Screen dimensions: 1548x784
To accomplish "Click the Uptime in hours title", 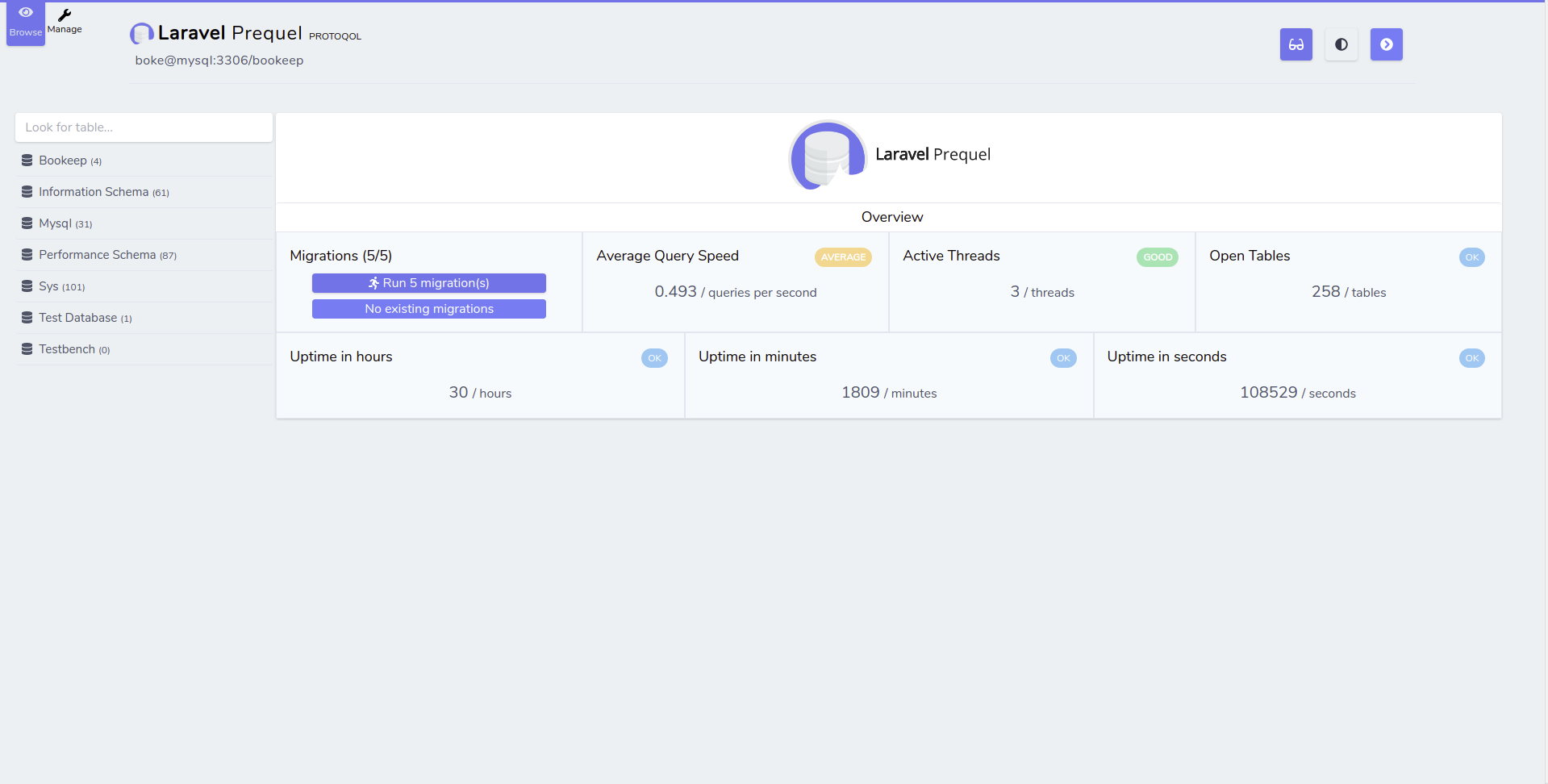I will pos(341,357).
